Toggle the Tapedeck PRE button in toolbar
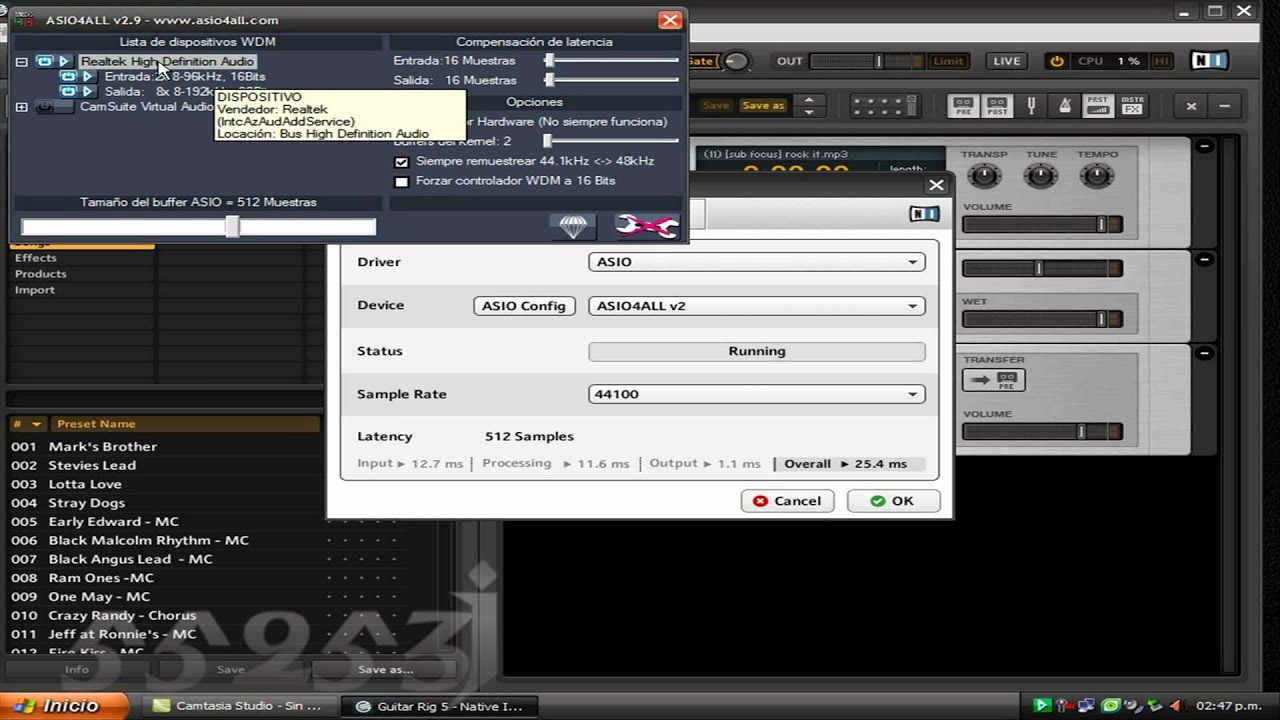This screenshot has width=1280, height=720. click(x=963, y=105)
